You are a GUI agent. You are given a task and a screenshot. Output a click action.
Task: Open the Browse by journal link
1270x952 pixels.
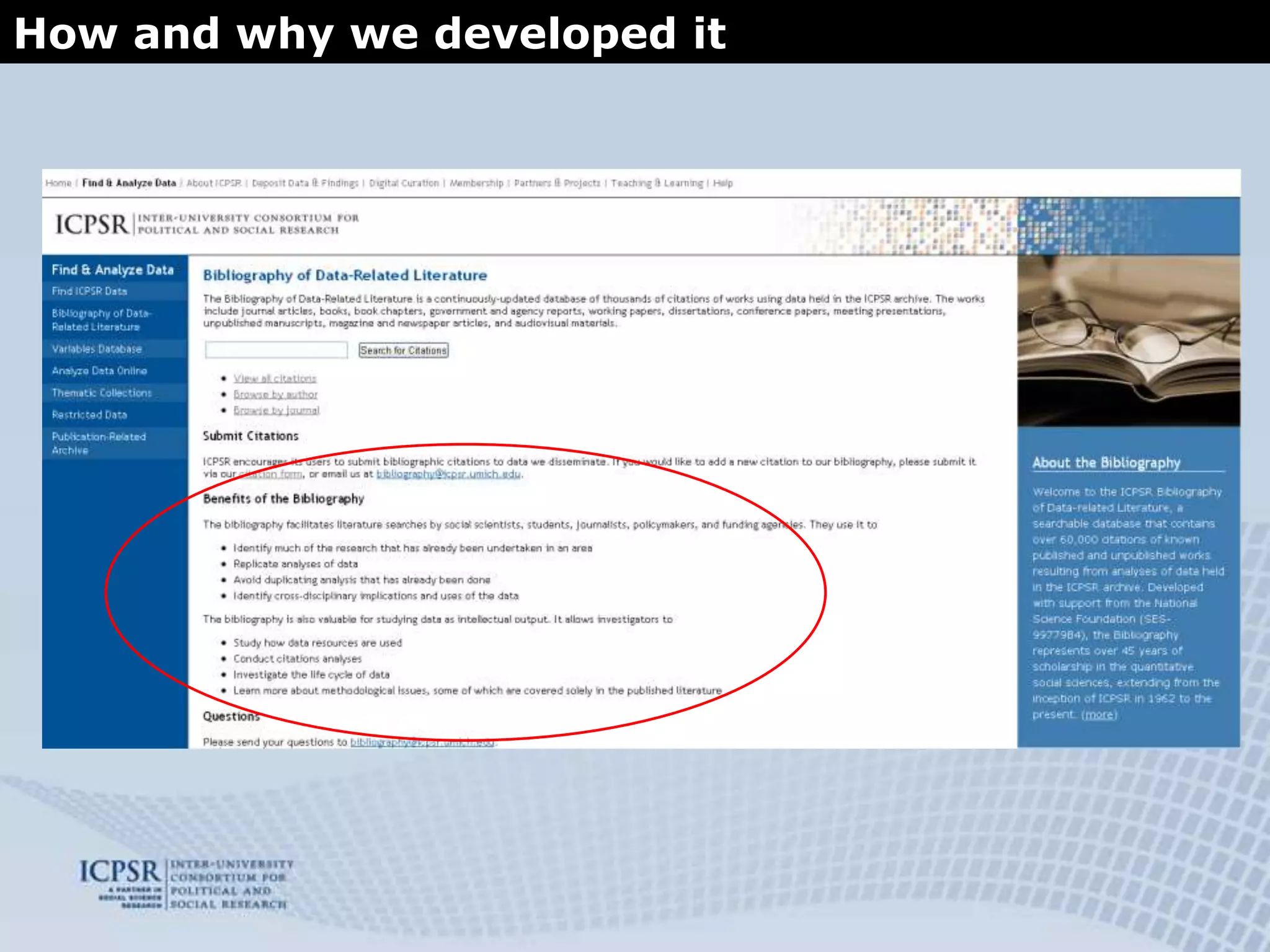click(276, 410)
